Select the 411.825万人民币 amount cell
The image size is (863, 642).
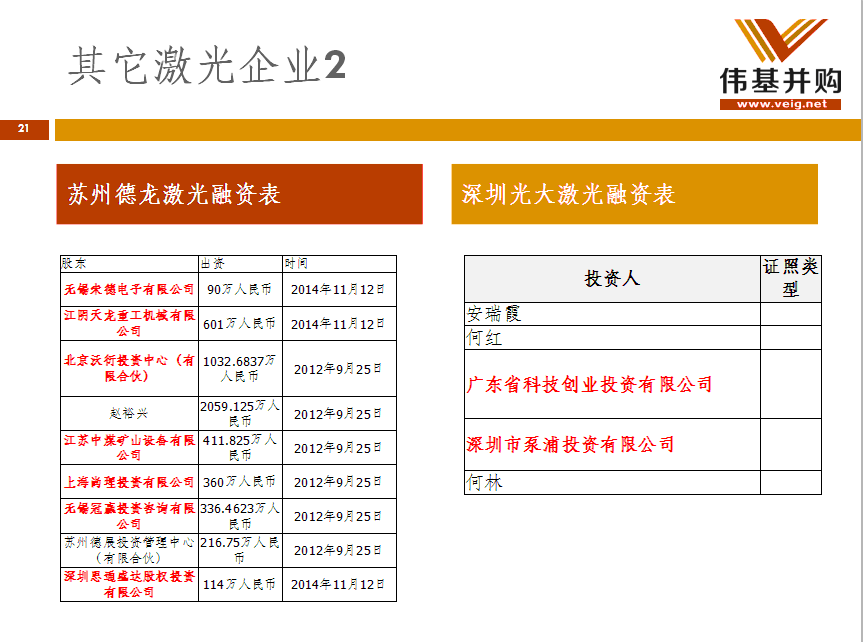coord(240,448)
